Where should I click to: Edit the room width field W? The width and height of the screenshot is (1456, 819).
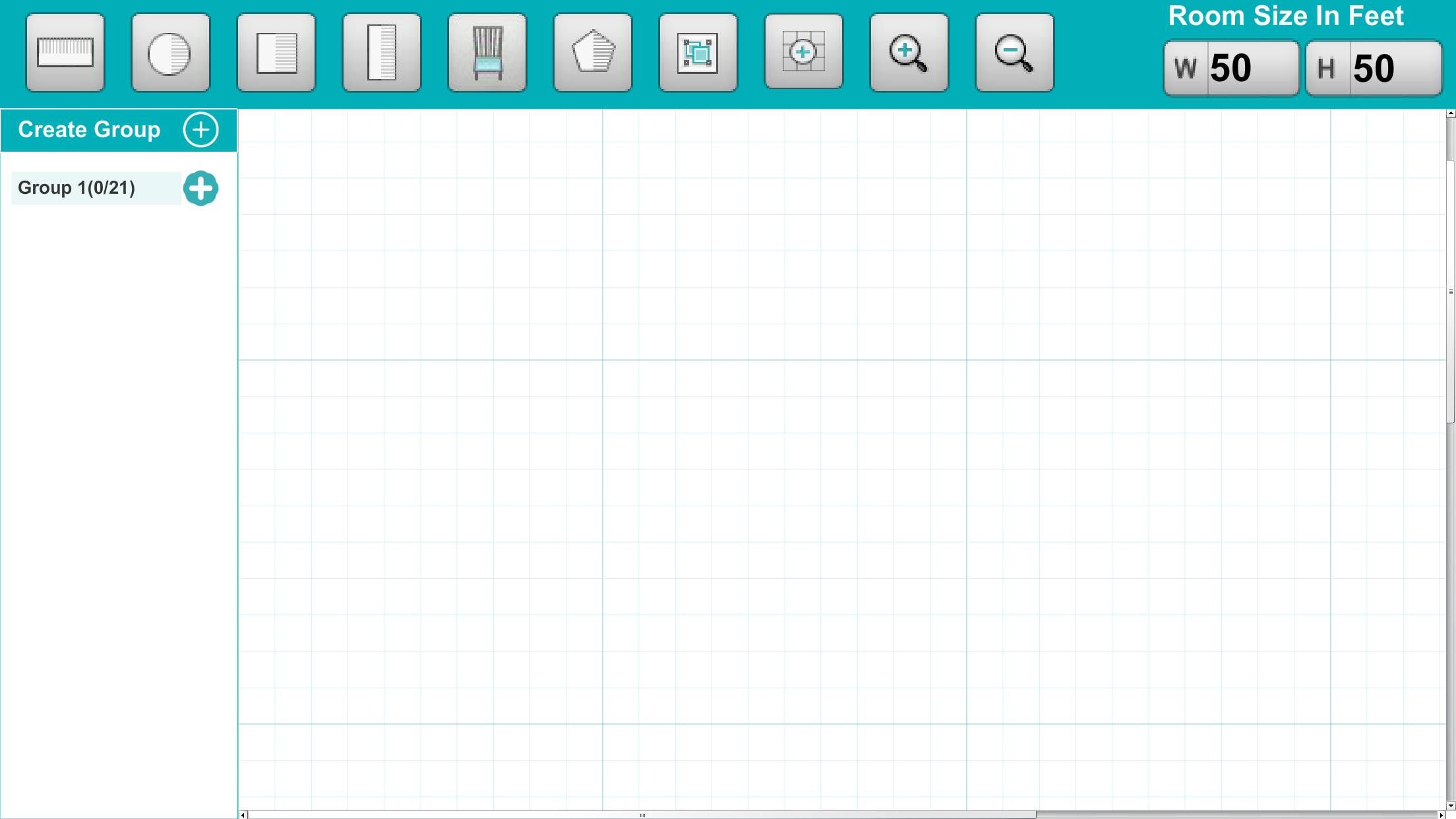(1231, 68)
